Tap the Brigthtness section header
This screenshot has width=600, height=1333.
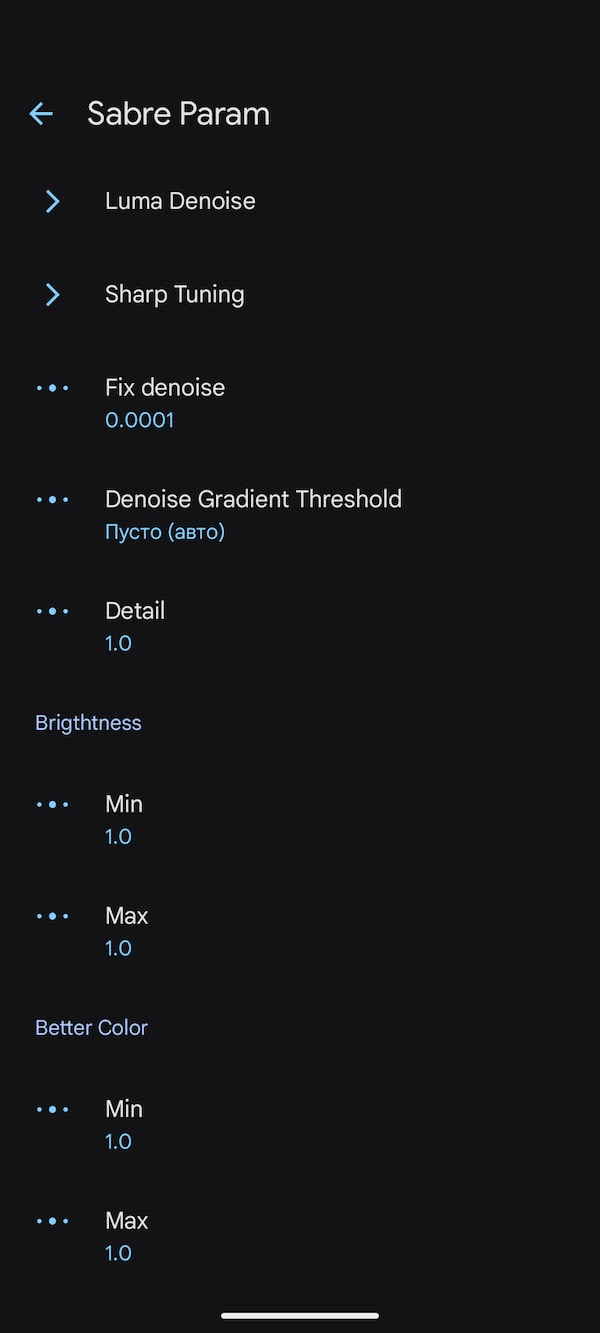coord(88,722)
